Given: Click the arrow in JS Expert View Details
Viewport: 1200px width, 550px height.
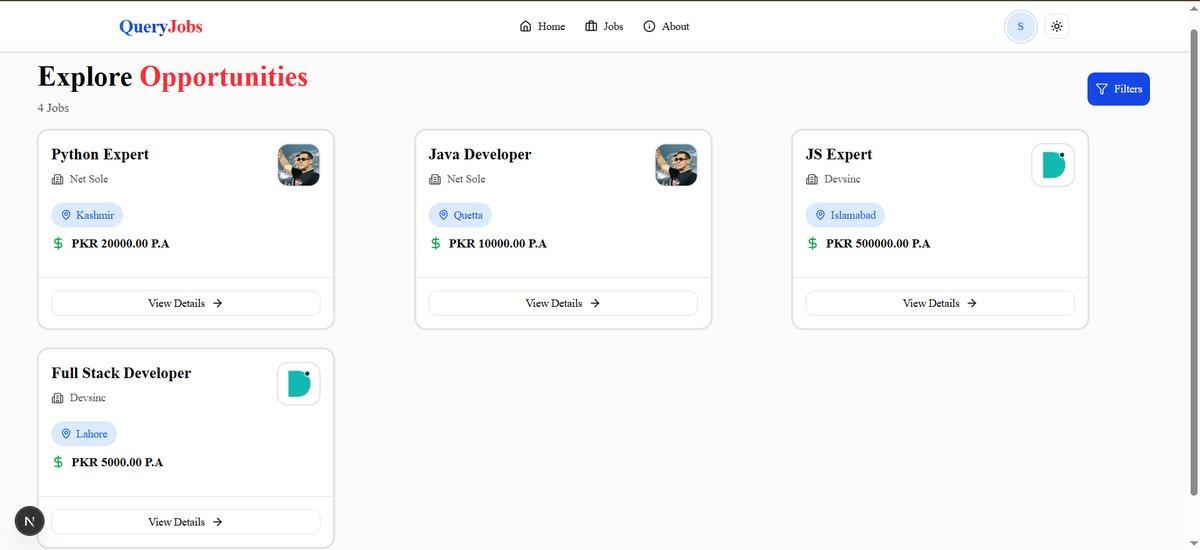Looking at the screenshot, I should coord(971,303).
